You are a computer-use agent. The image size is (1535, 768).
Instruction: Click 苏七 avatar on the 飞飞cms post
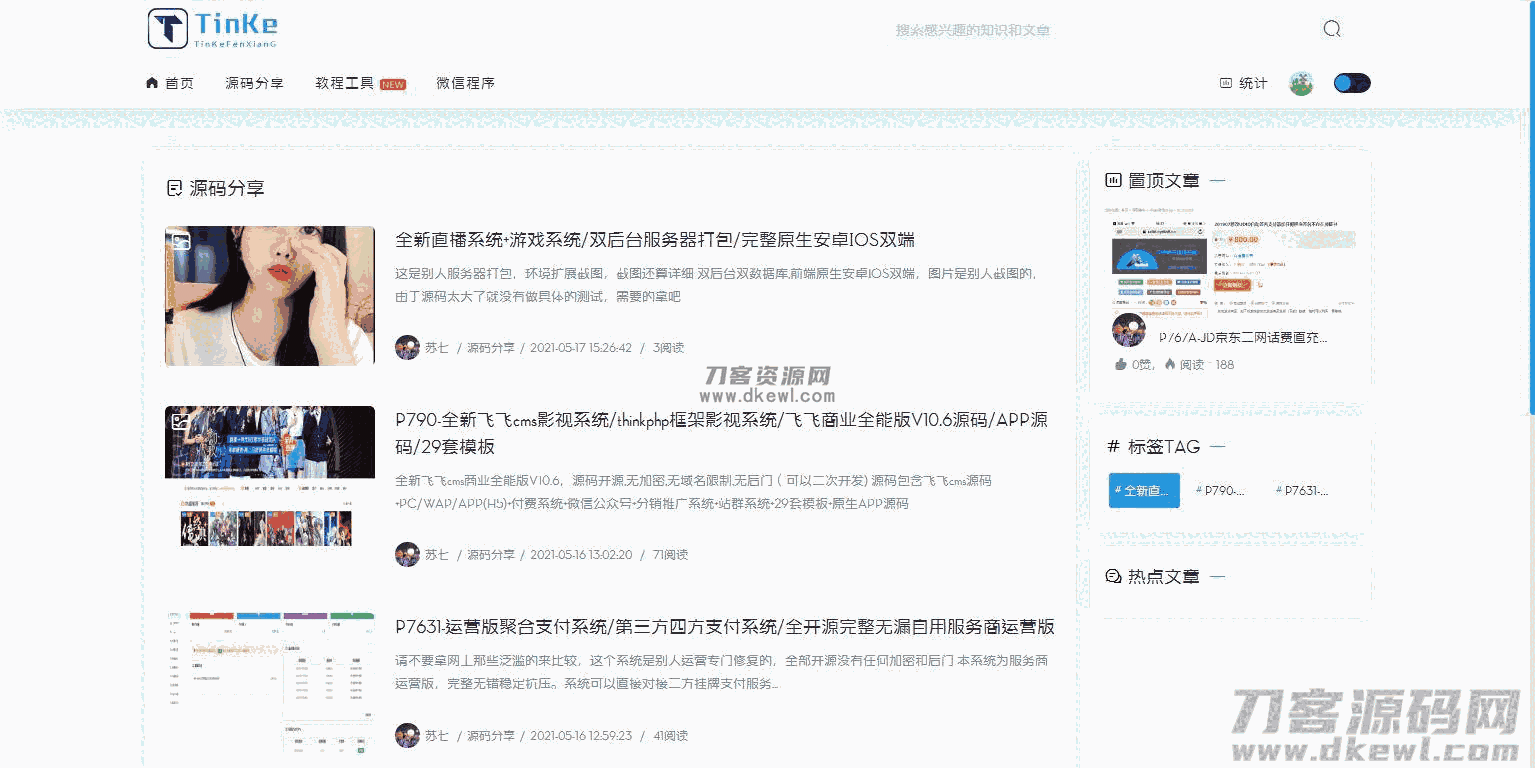pyautogui.click(x=407, y=554)
